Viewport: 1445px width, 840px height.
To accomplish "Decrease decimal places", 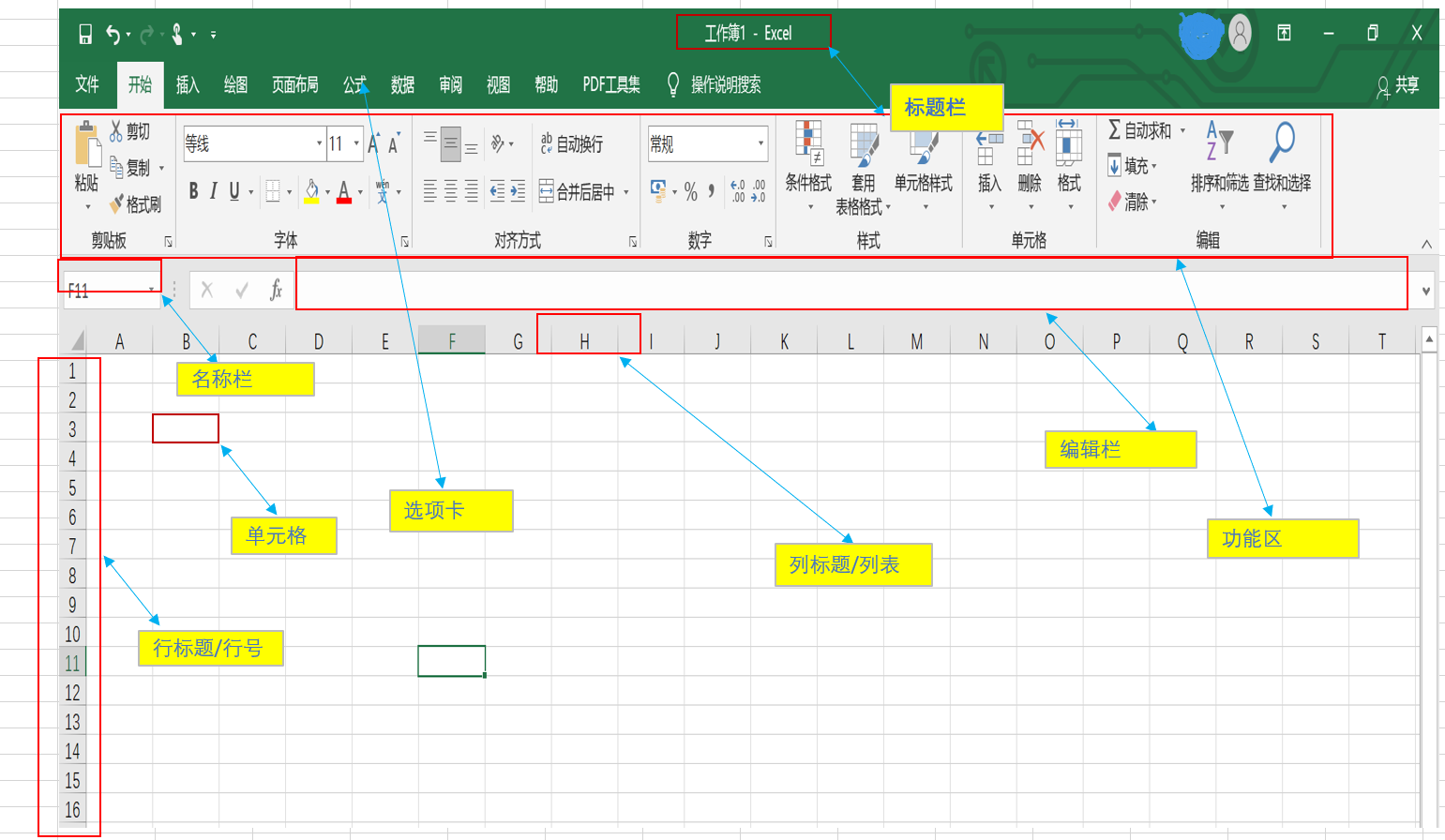I will coord(759,191).
